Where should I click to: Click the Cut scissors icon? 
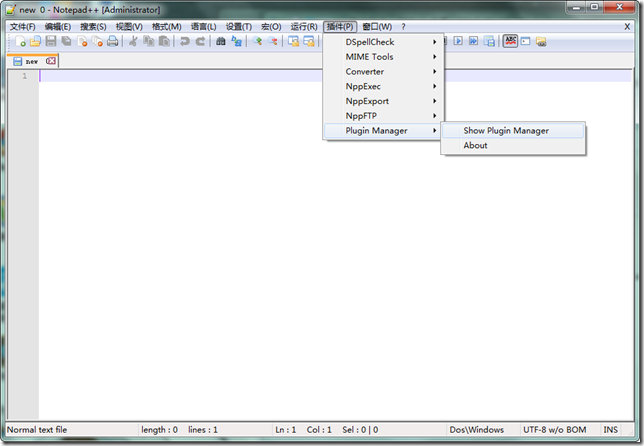pyautogui.click(x=133, y=41)
